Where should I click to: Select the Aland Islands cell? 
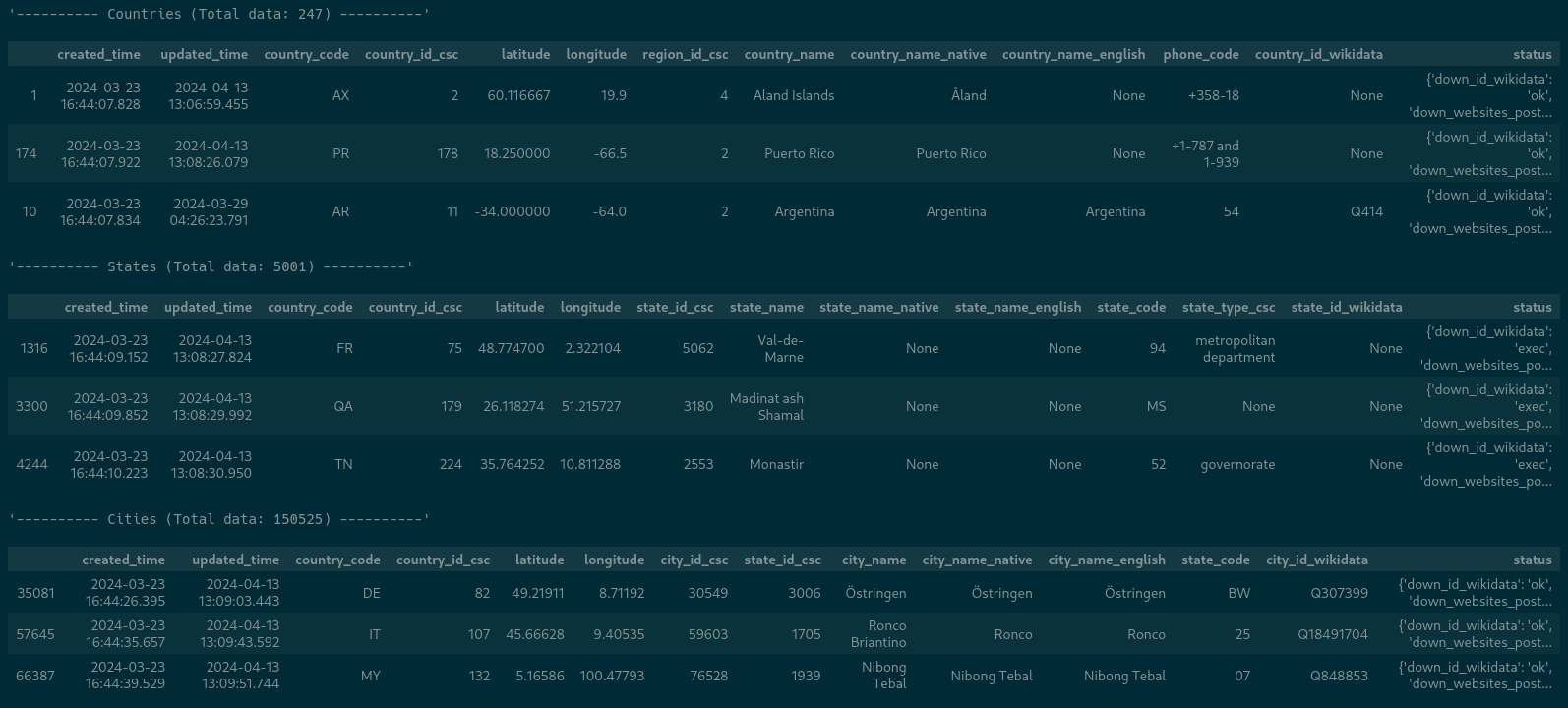point(793,95)
